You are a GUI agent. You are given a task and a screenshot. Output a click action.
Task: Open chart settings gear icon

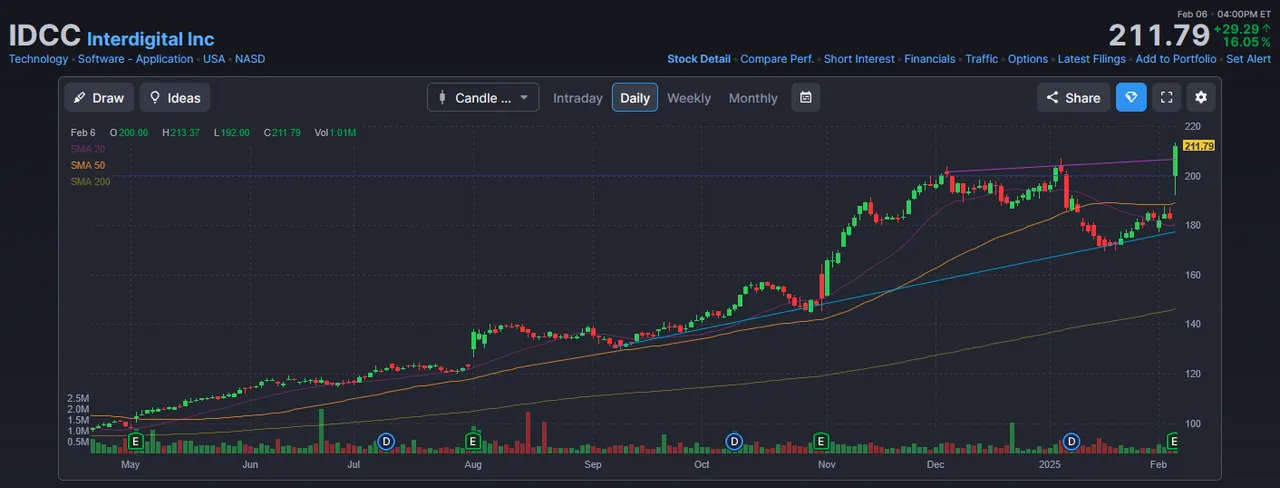tap(1201, 97)
